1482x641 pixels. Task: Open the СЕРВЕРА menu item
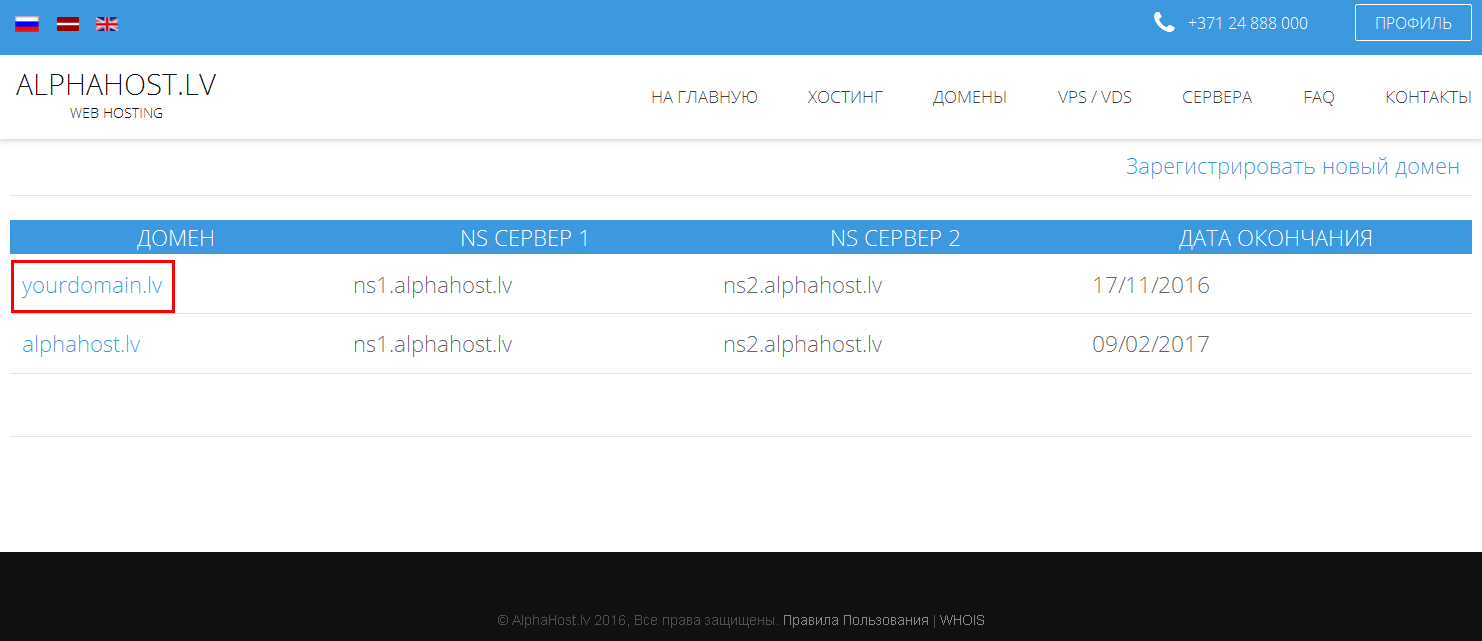pos(1217,97)
